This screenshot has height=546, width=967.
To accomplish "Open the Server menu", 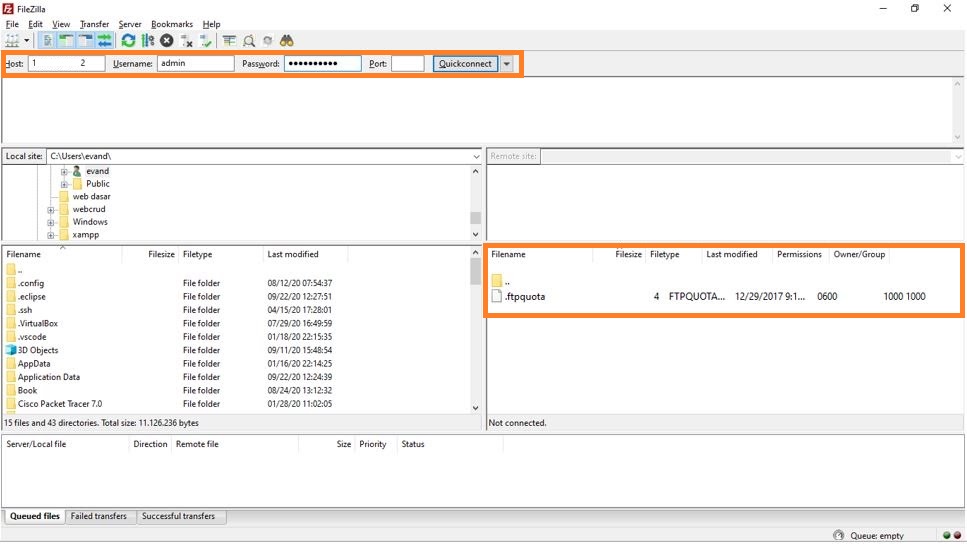I will coord(130,24).
